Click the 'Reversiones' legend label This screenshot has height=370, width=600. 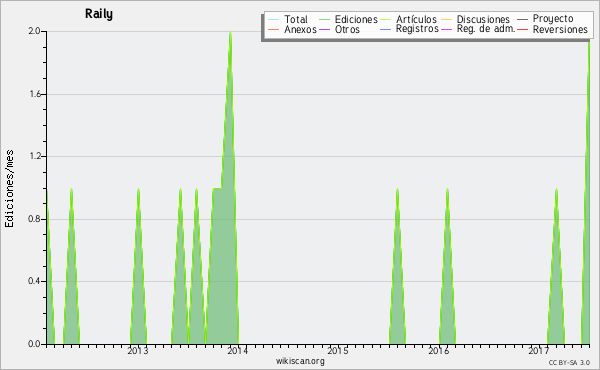(560, 29)
